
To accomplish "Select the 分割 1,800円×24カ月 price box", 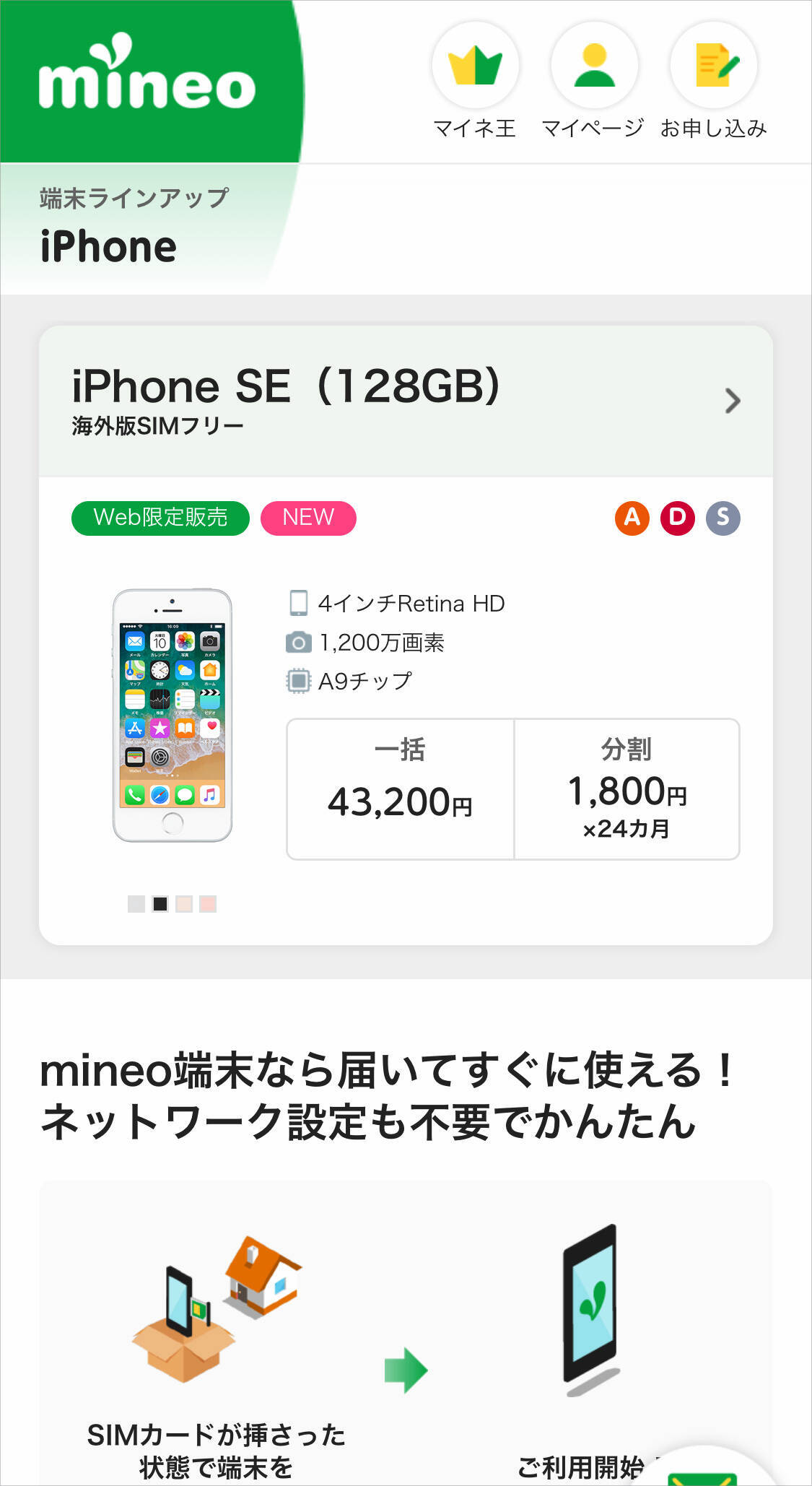I will [x=627, y=788].
